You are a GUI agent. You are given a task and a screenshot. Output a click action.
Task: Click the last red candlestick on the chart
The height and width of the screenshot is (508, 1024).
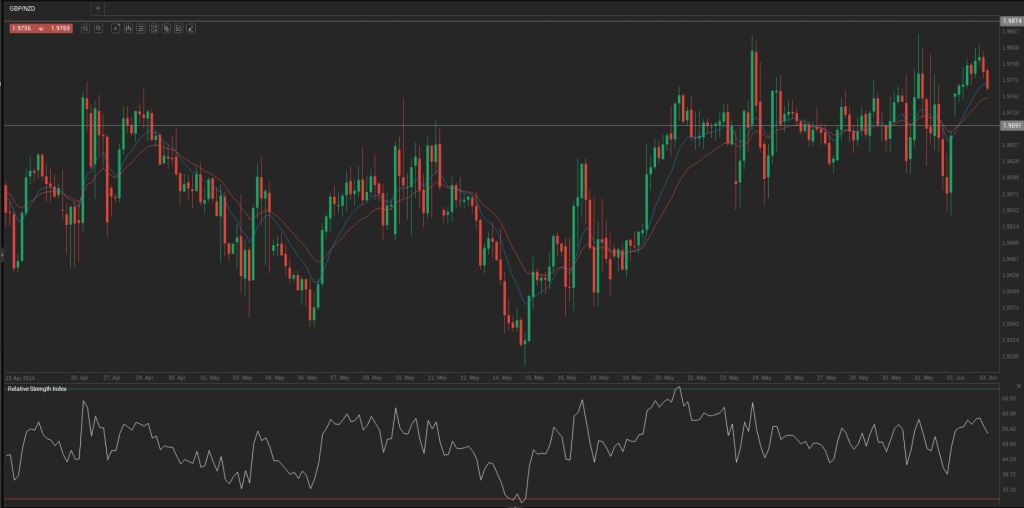[987, 79]
